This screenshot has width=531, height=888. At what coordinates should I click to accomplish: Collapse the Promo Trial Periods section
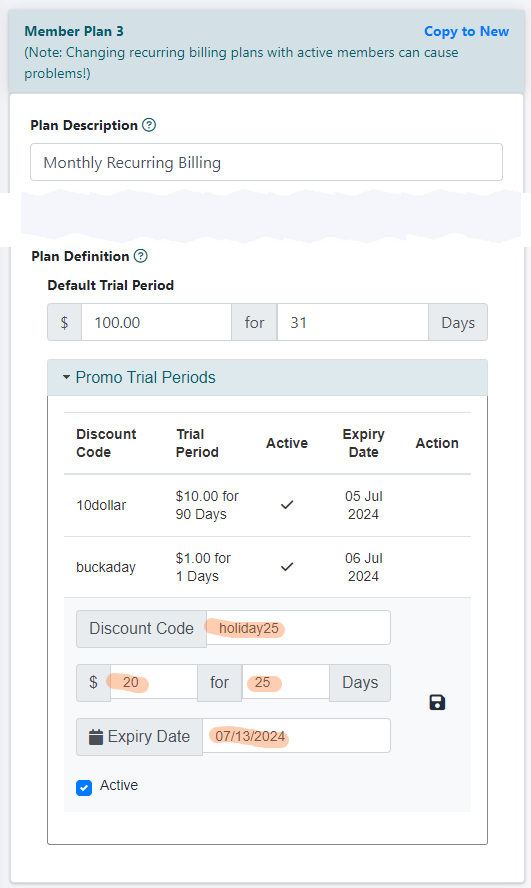tap(145, 377)
